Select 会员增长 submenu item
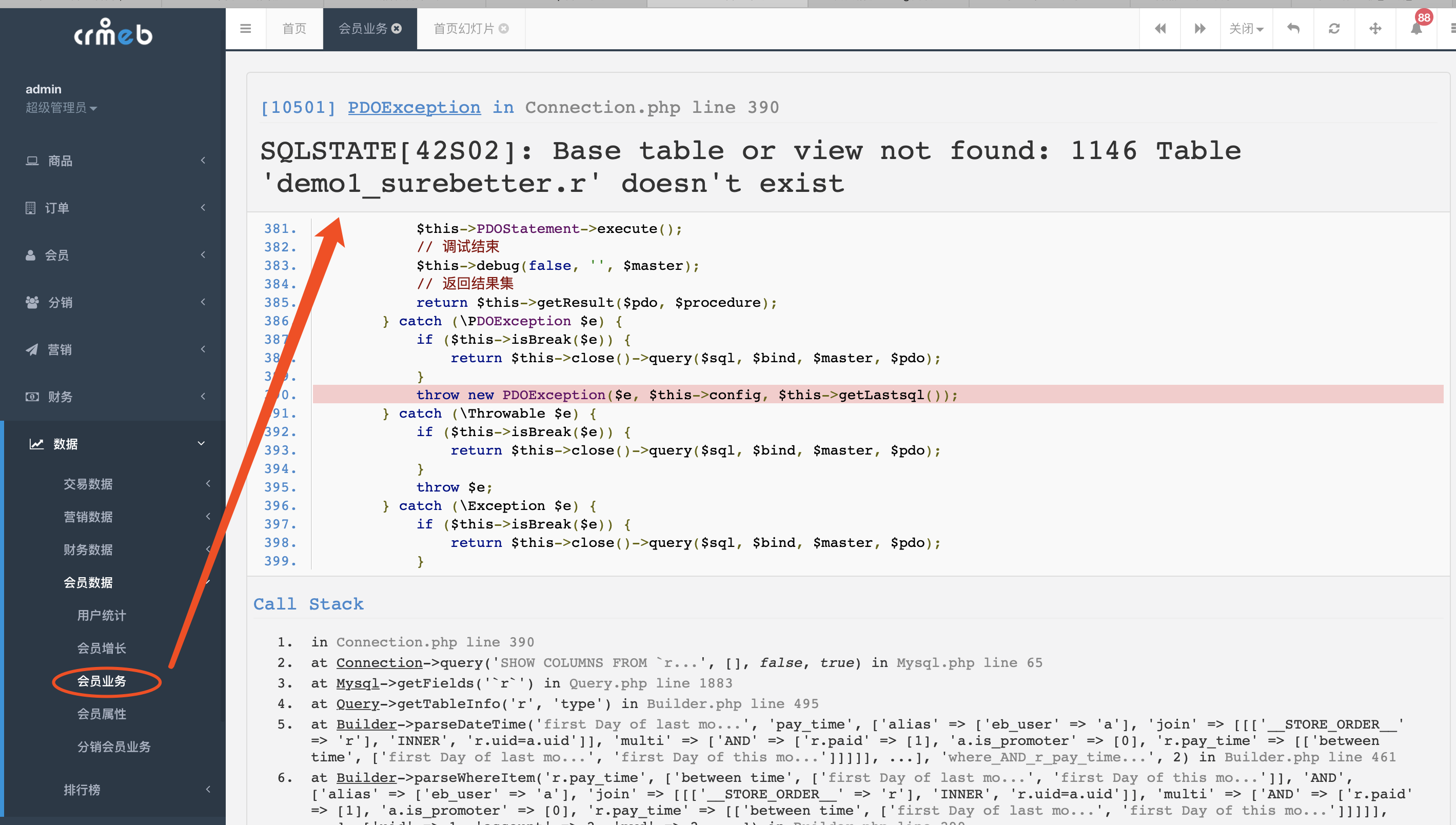Viewport: 1456px width, 825px height. pyautogui.click(x=102, y=648)
